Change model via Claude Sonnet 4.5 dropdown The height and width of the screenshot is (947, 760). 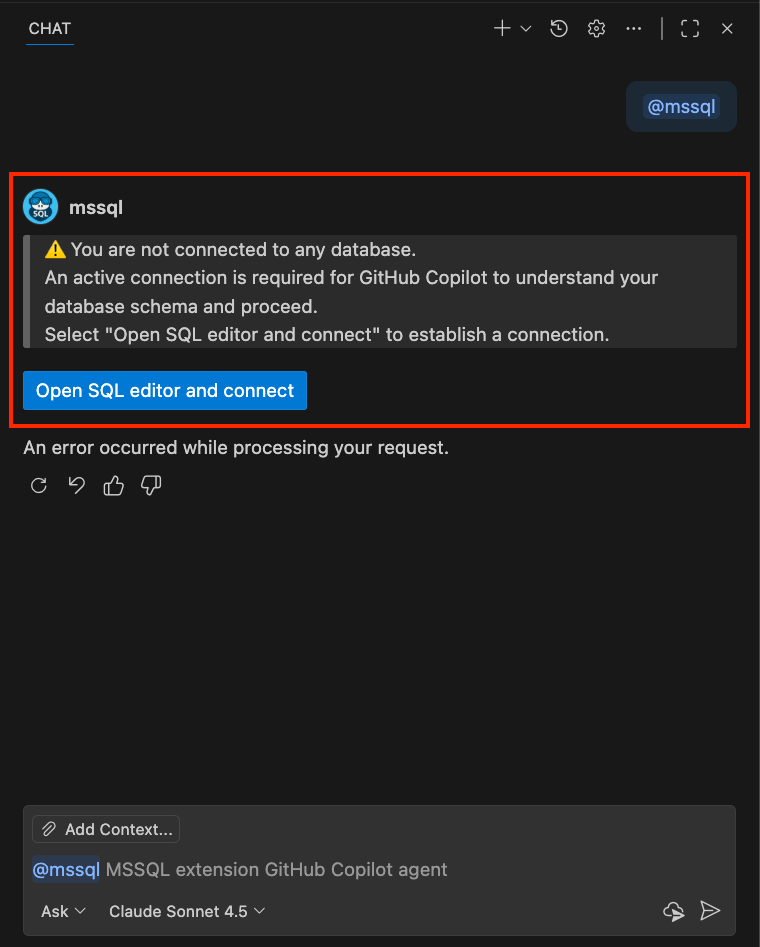186,911
